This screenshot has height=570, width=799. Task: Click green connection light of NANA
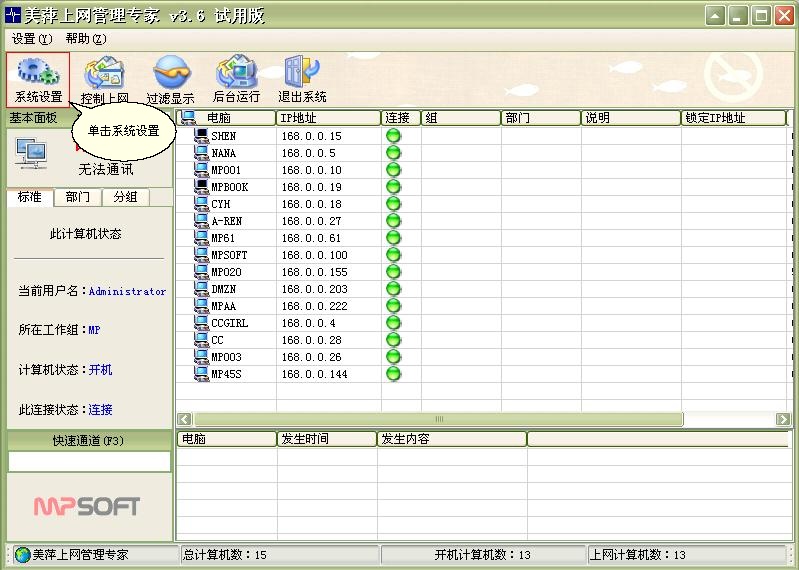pyautogui.click(x=393, y=152)
